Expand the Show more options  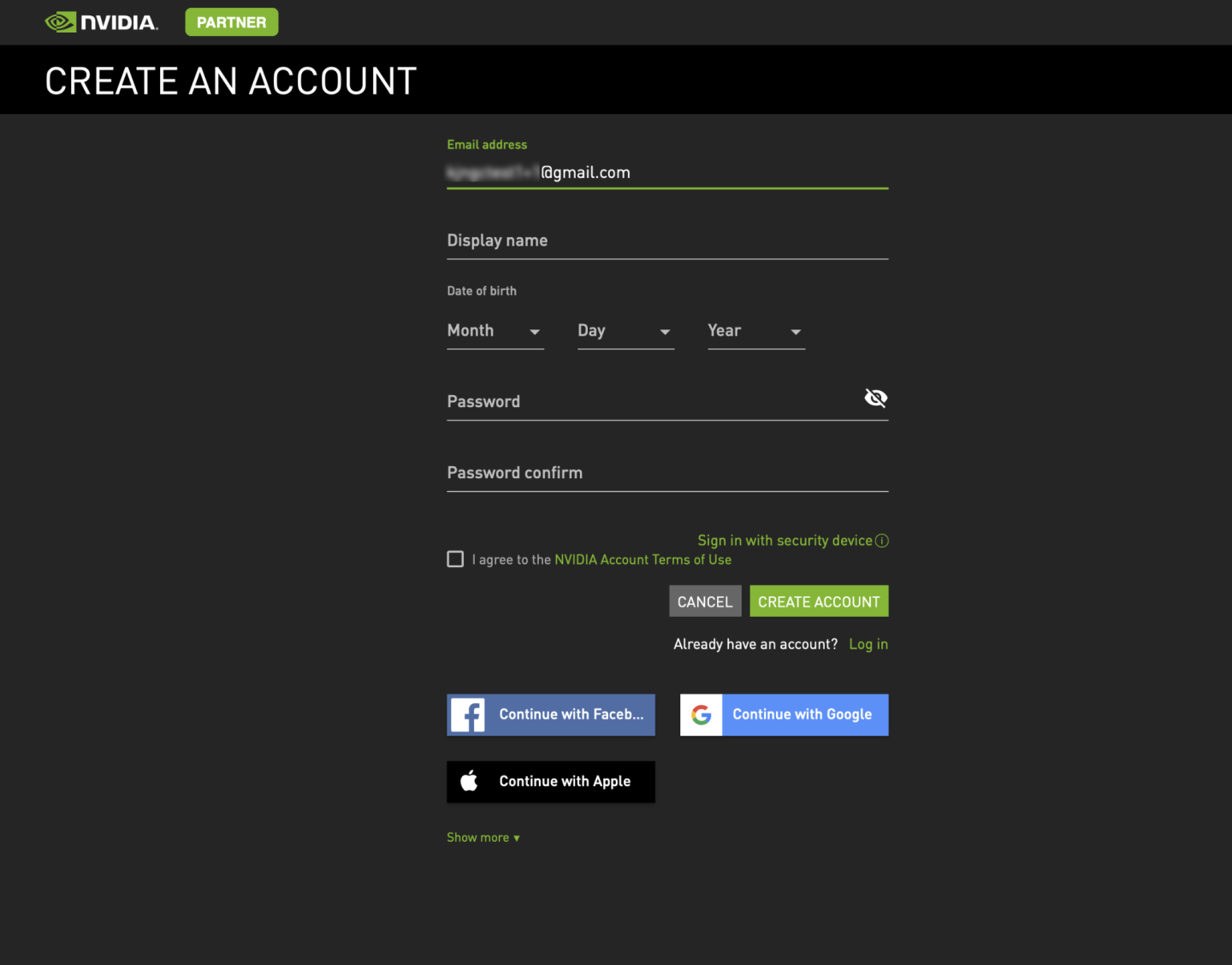coord(483,837)
